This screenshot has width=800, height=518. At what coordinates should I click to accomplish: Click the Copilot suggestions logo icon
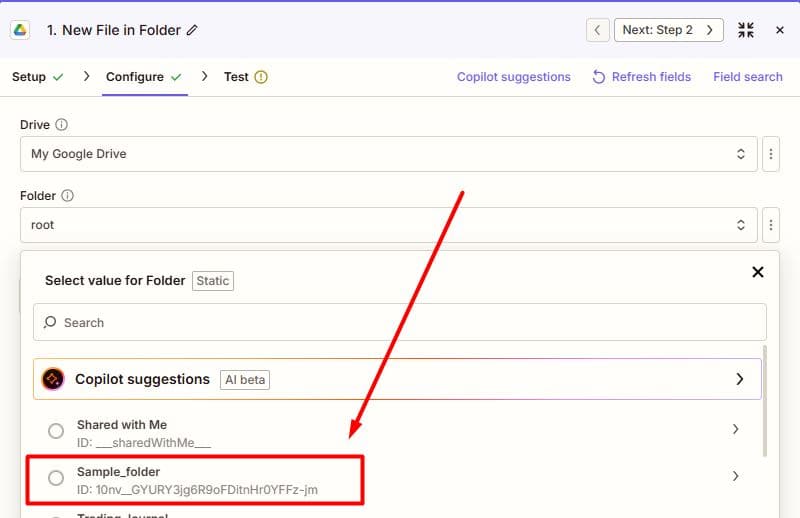pos(53,379)
